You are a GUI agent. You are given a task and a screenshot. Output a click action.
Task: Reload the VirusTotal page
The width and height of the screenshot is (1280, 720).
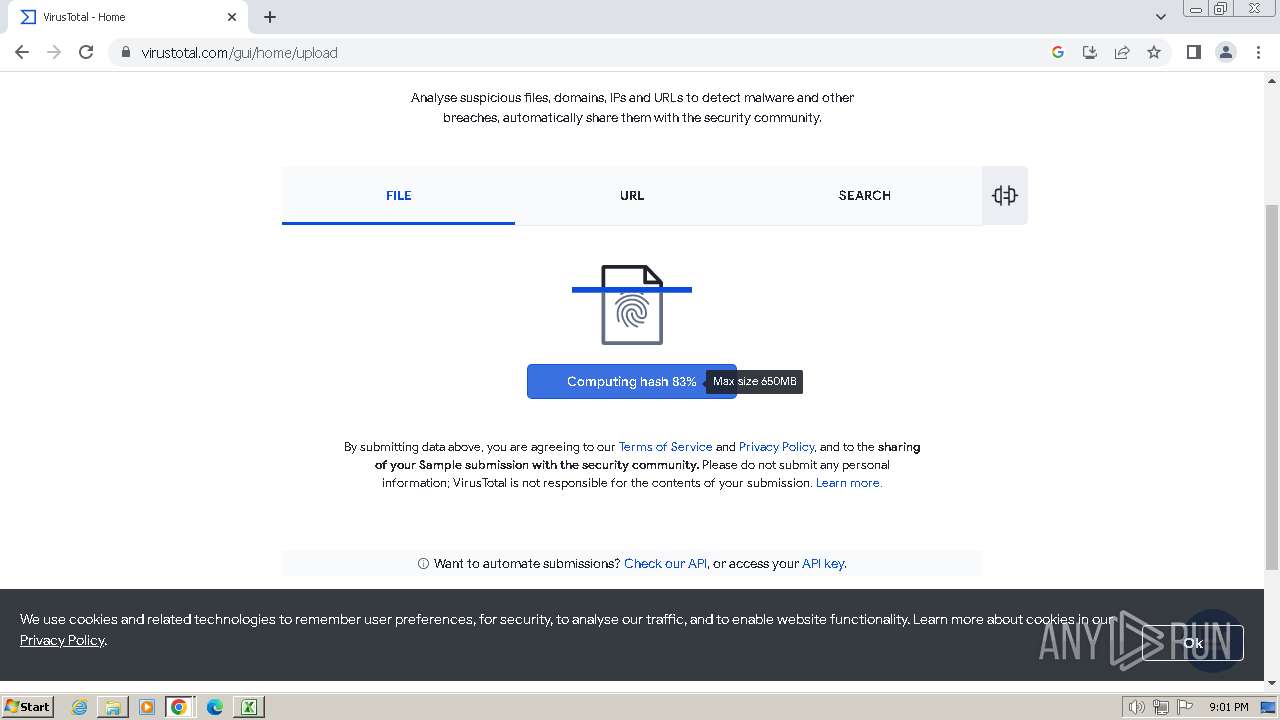[86, 52]
